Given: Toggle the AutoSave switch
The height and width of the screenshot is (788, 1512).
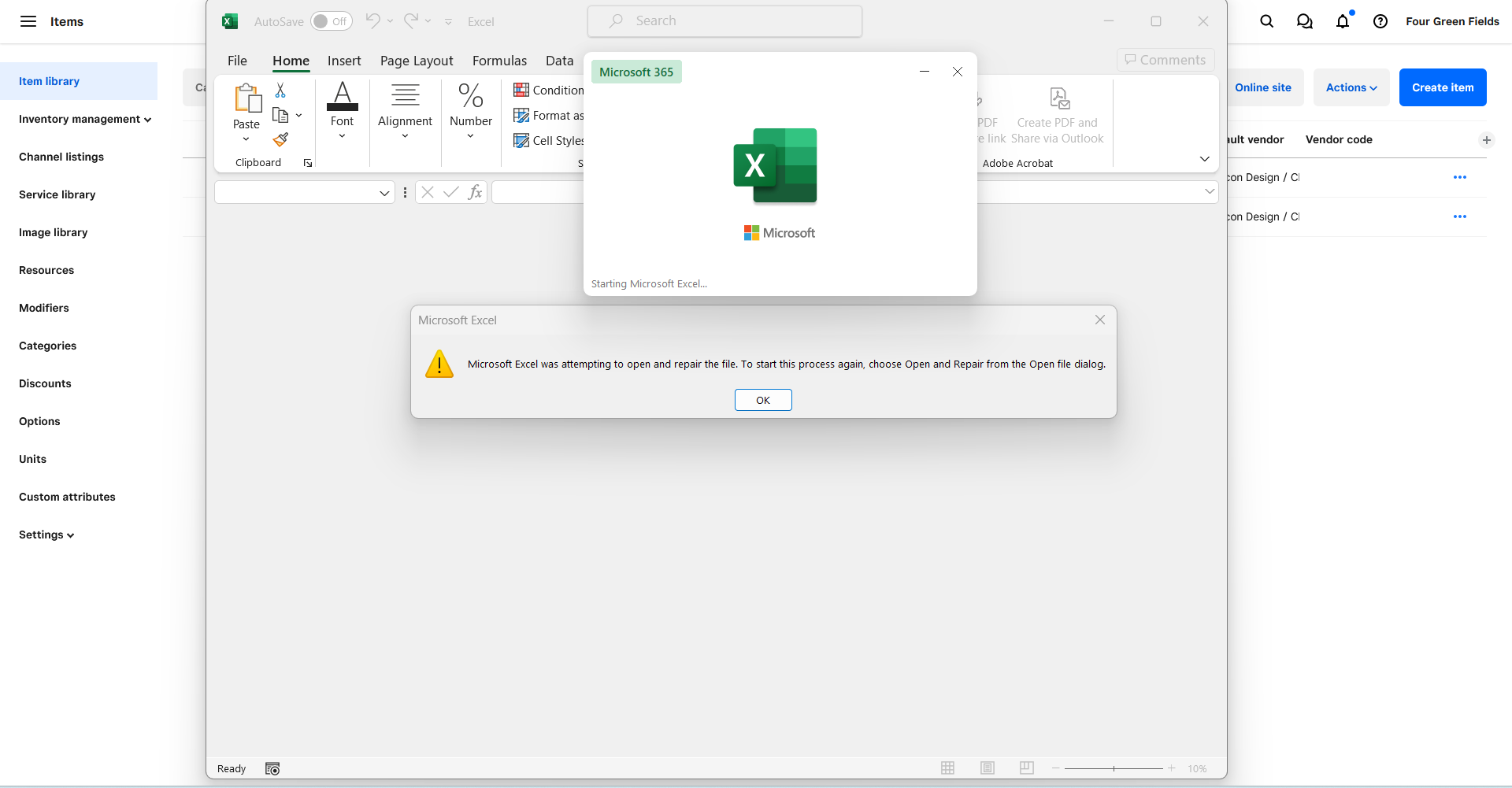Looking at the screenshot, I should click(331, 21).
